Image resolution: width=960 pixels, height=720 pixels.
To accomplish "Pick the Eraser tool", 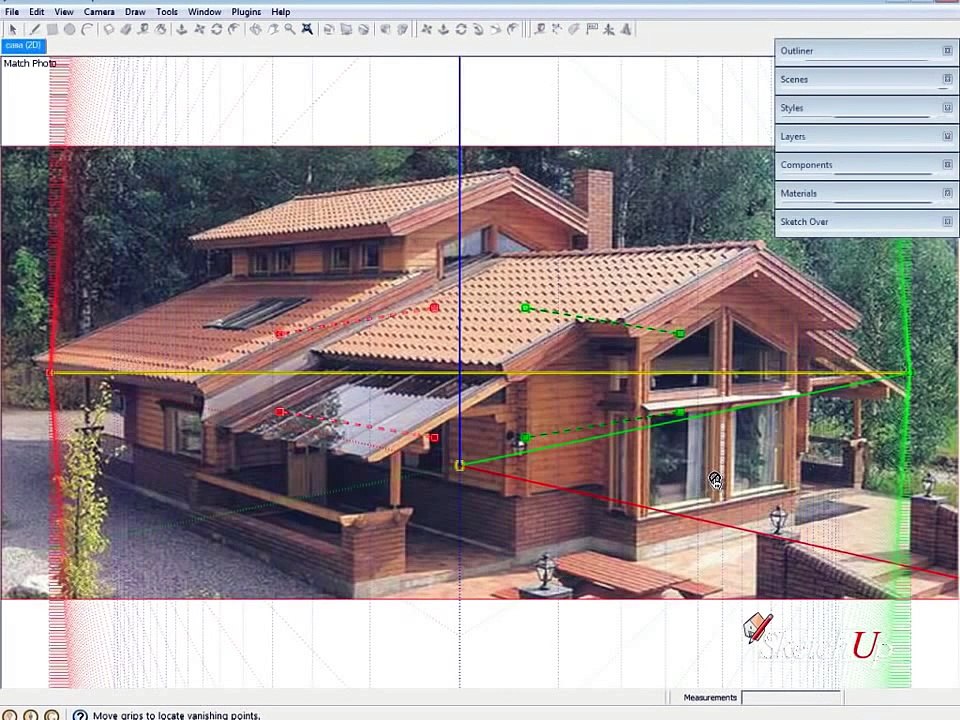I will coord(126,29).
